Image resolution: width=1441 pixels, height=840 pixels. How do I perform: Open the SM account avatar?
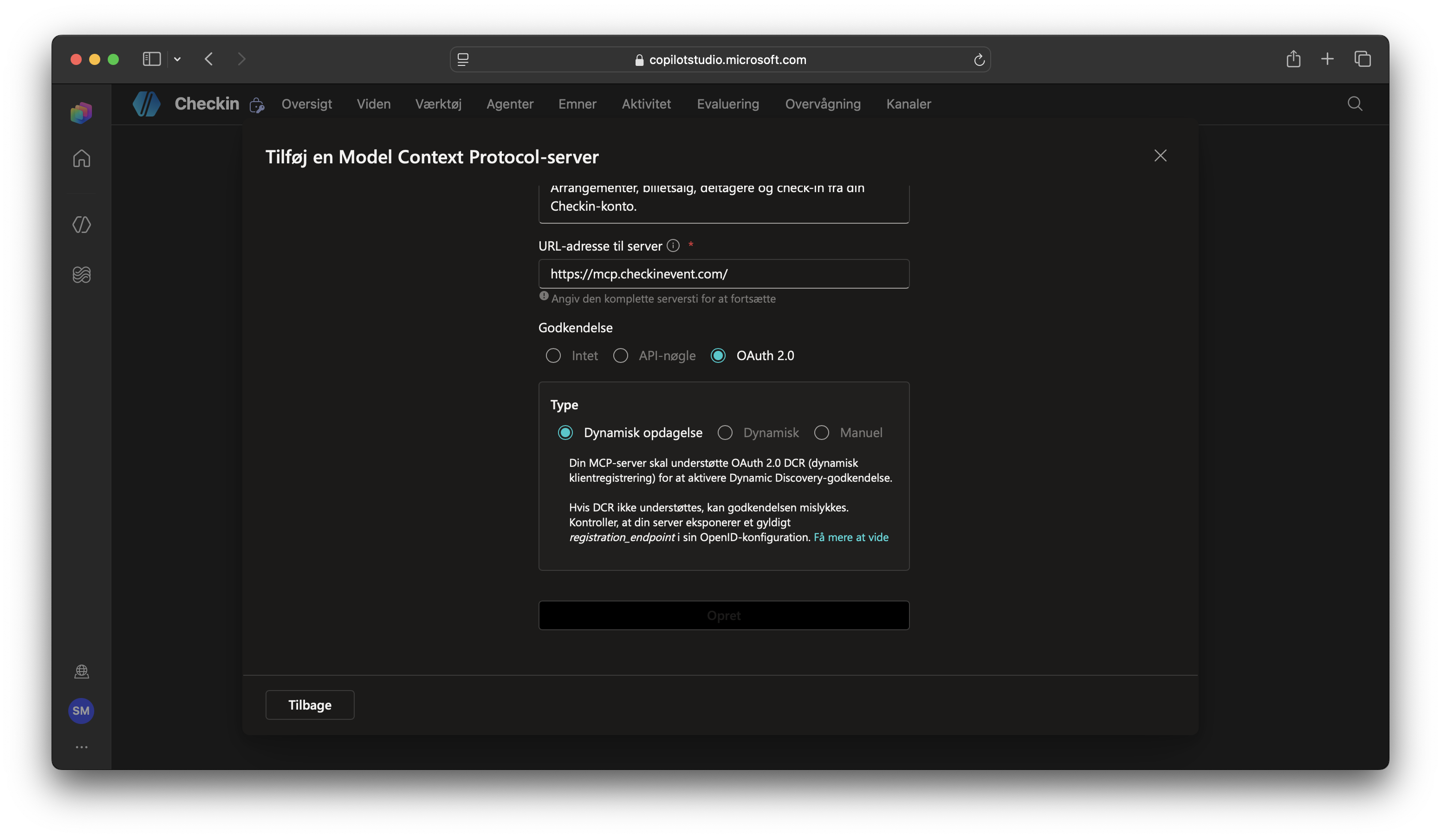click(81, 711)
